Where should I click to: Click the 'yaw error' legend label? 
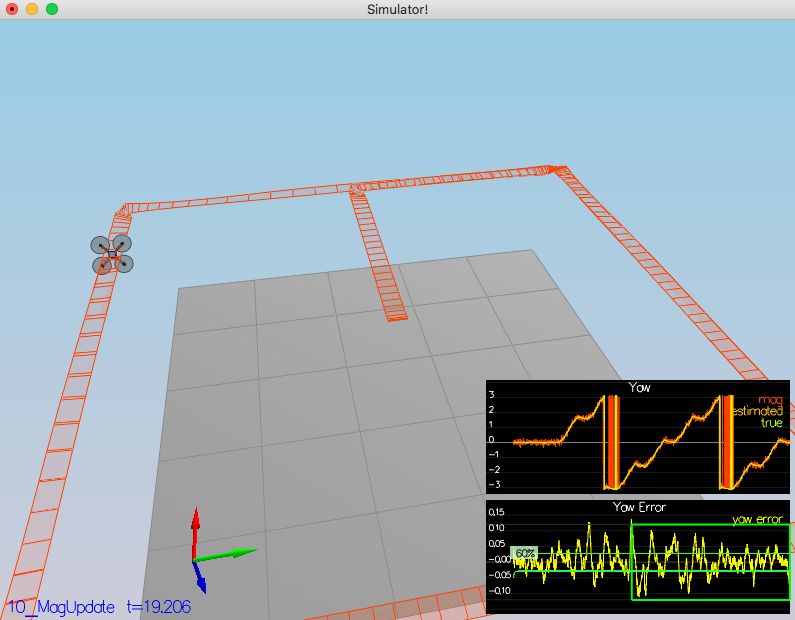(x=757, y=520)
